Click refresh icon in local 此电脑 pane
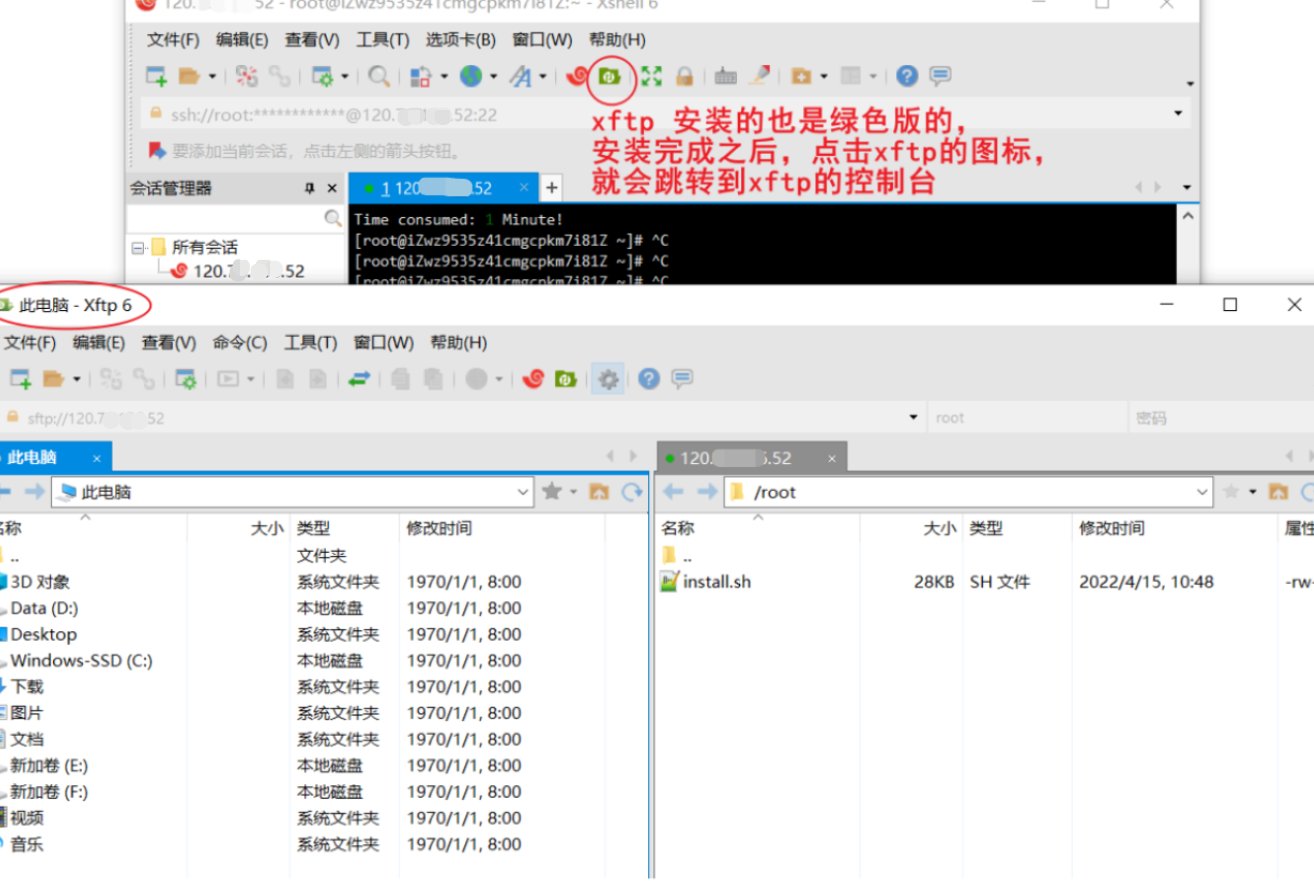Viewport: 1314px width, 888px height. coord(632,492)
